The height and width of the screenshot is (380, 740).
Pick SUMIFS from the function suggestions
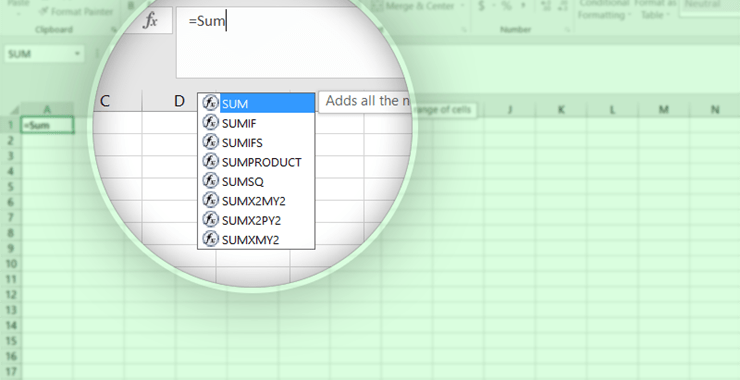click(256, 143)
